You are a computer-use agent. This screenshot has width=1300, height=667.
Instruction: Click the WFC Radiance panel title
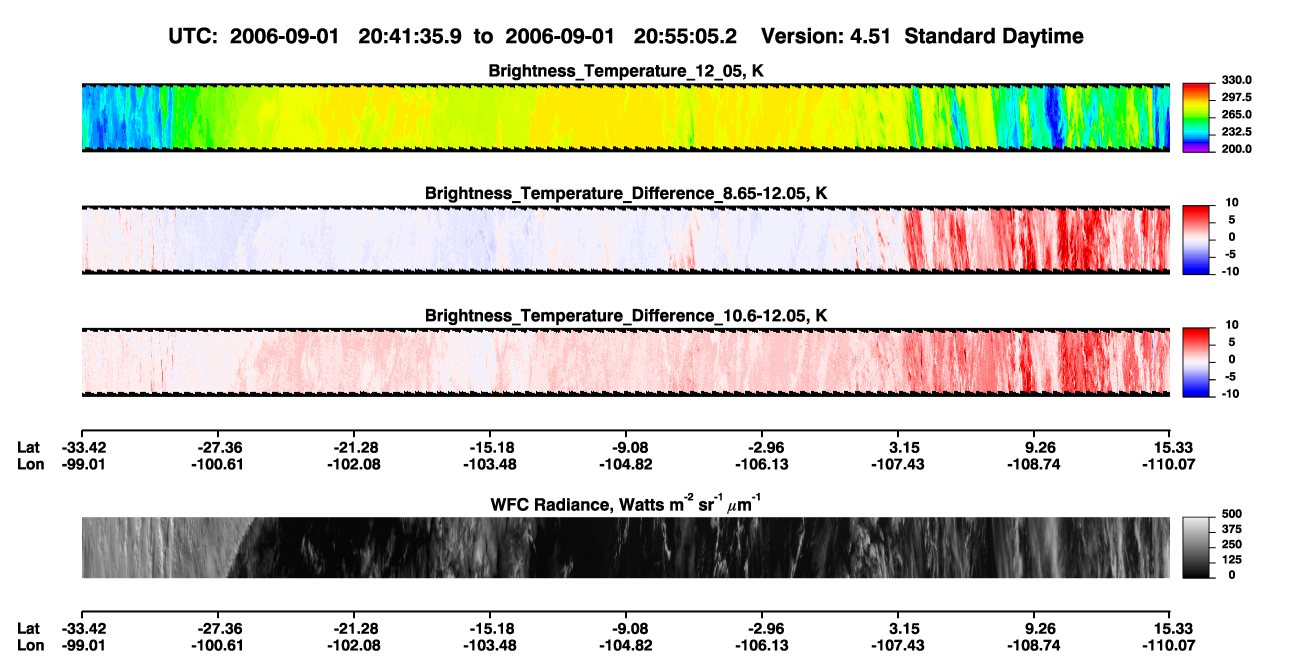pyautogui.click(x=626, y=503)
